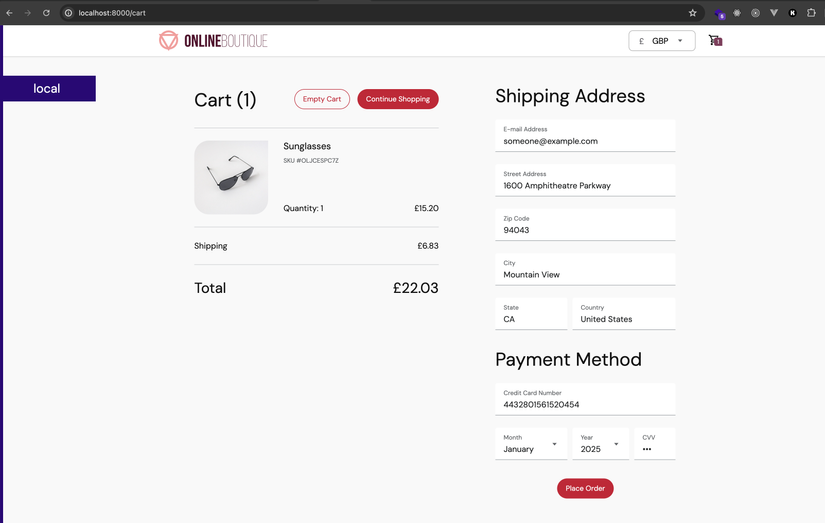Click the localhost:8000/cart address bar
The width and height of the screenshot is (825, 523).
(368, 13)
